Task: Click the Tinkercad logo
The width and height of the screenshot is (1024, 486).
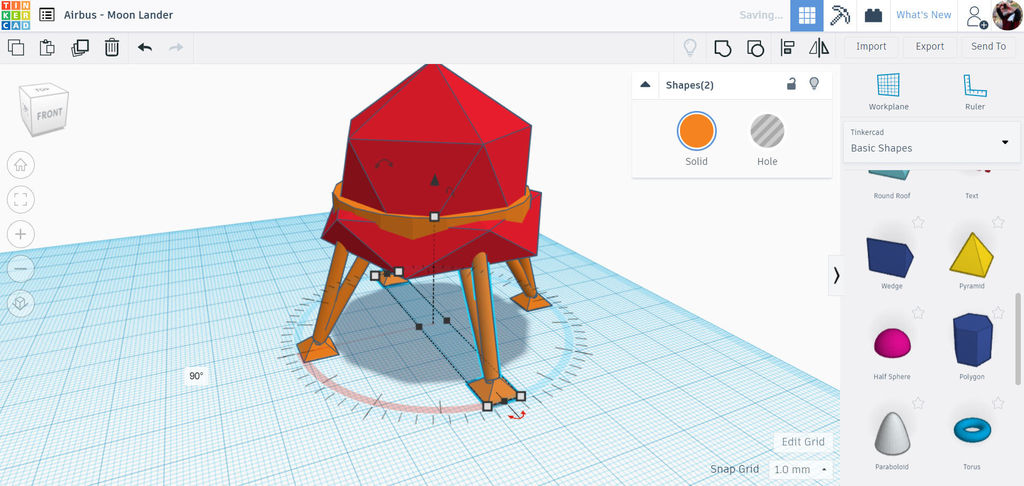Action: coord(15,15)
